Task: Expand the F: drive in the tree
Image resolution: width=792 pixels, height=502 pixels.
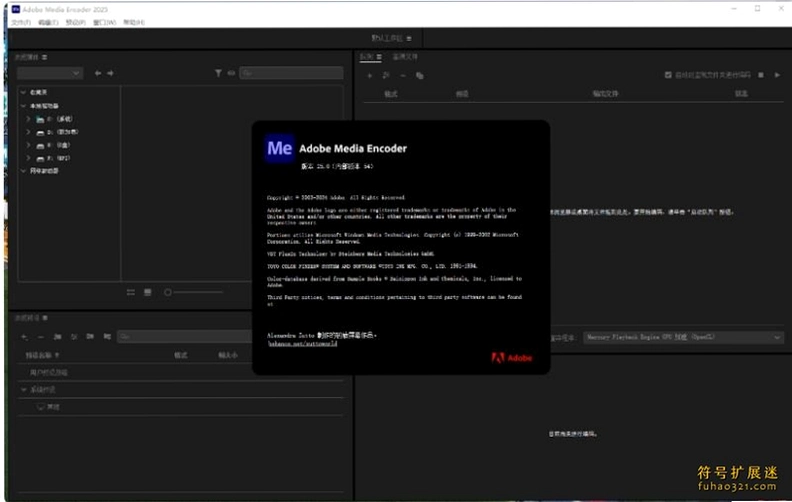Action: tap(28, 159)
